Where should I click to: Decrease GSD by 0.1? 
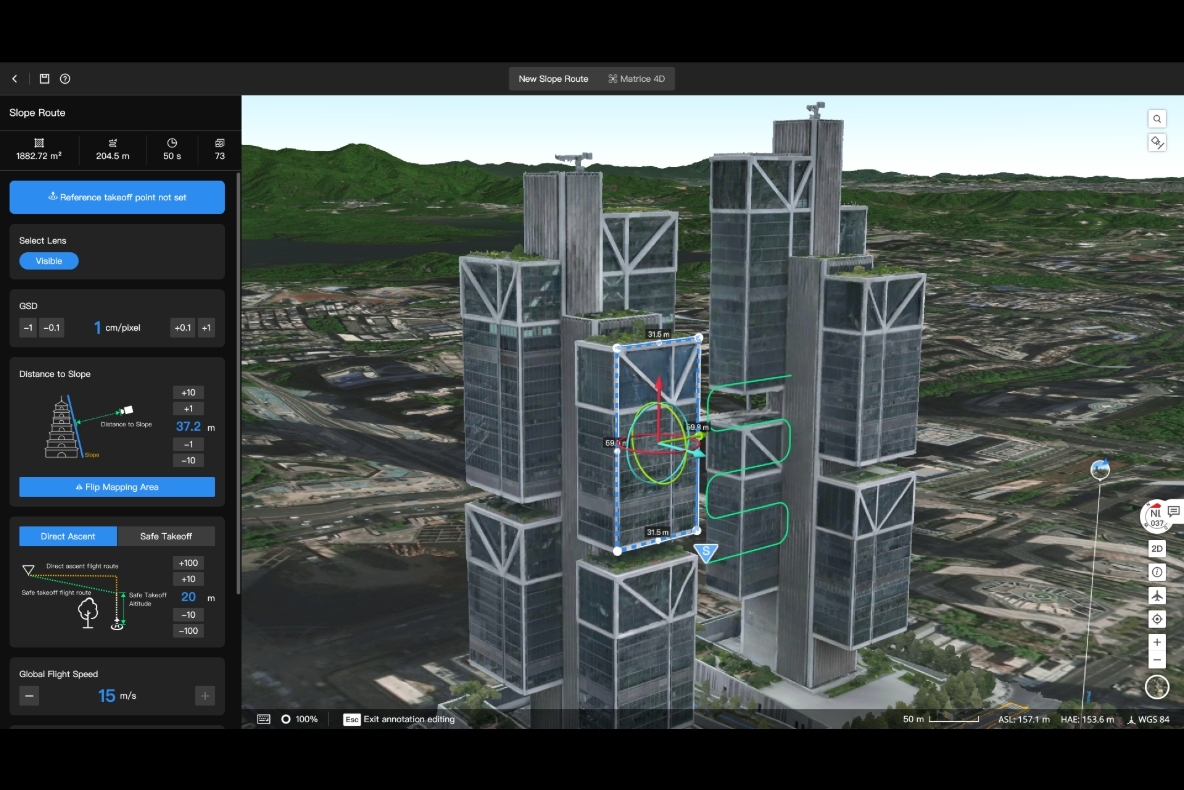point(52,328)
